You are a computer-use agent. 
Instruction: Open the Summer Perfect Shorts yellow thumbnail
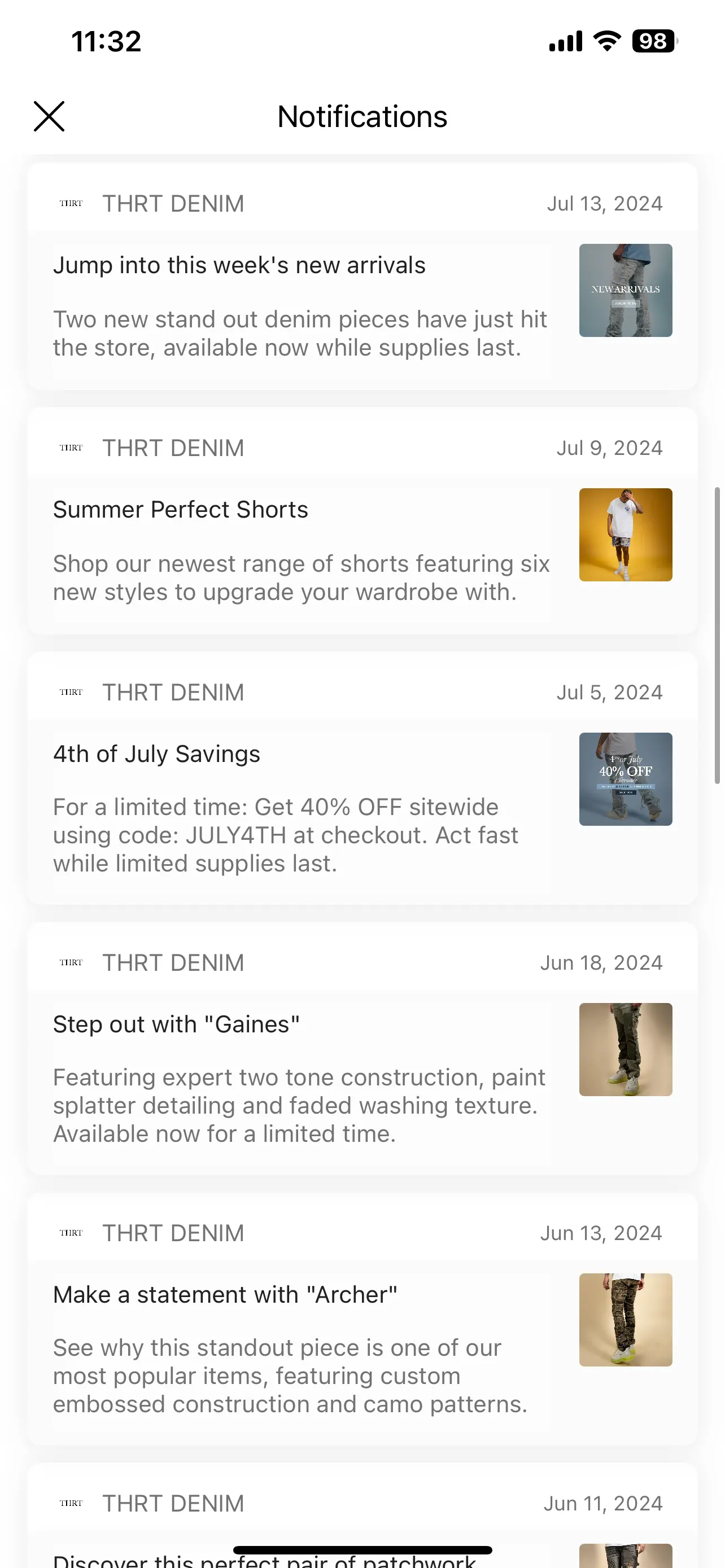point(625,535)
